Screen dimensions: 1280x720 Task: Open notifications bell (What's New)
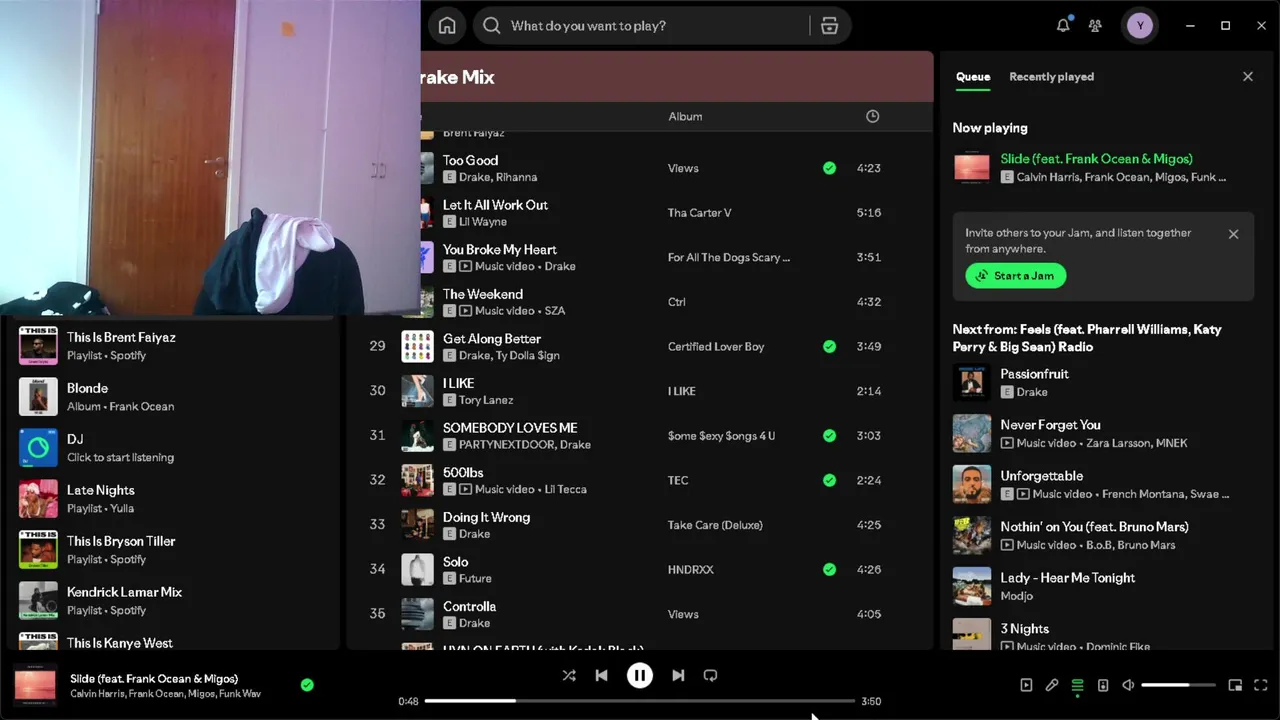(1063, 26)
